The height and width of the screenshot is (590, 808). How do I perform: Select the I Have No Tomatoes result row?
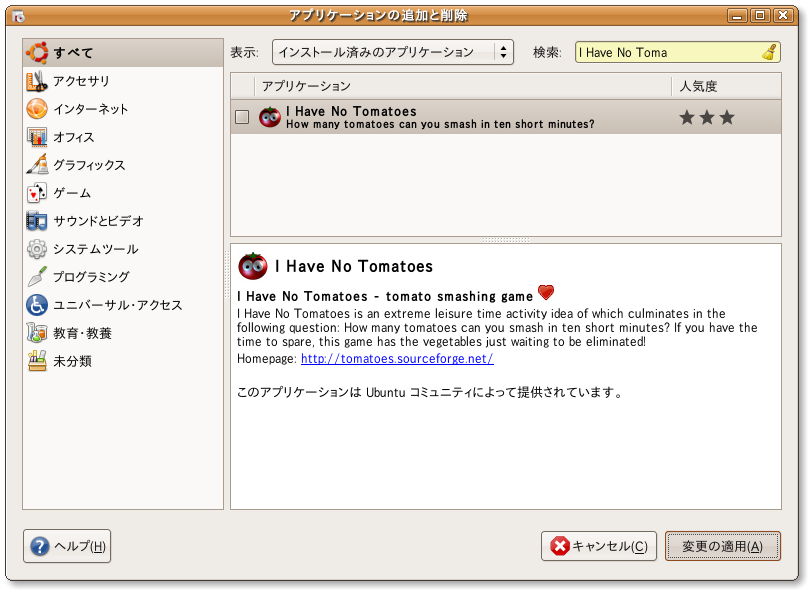point(506,117)
